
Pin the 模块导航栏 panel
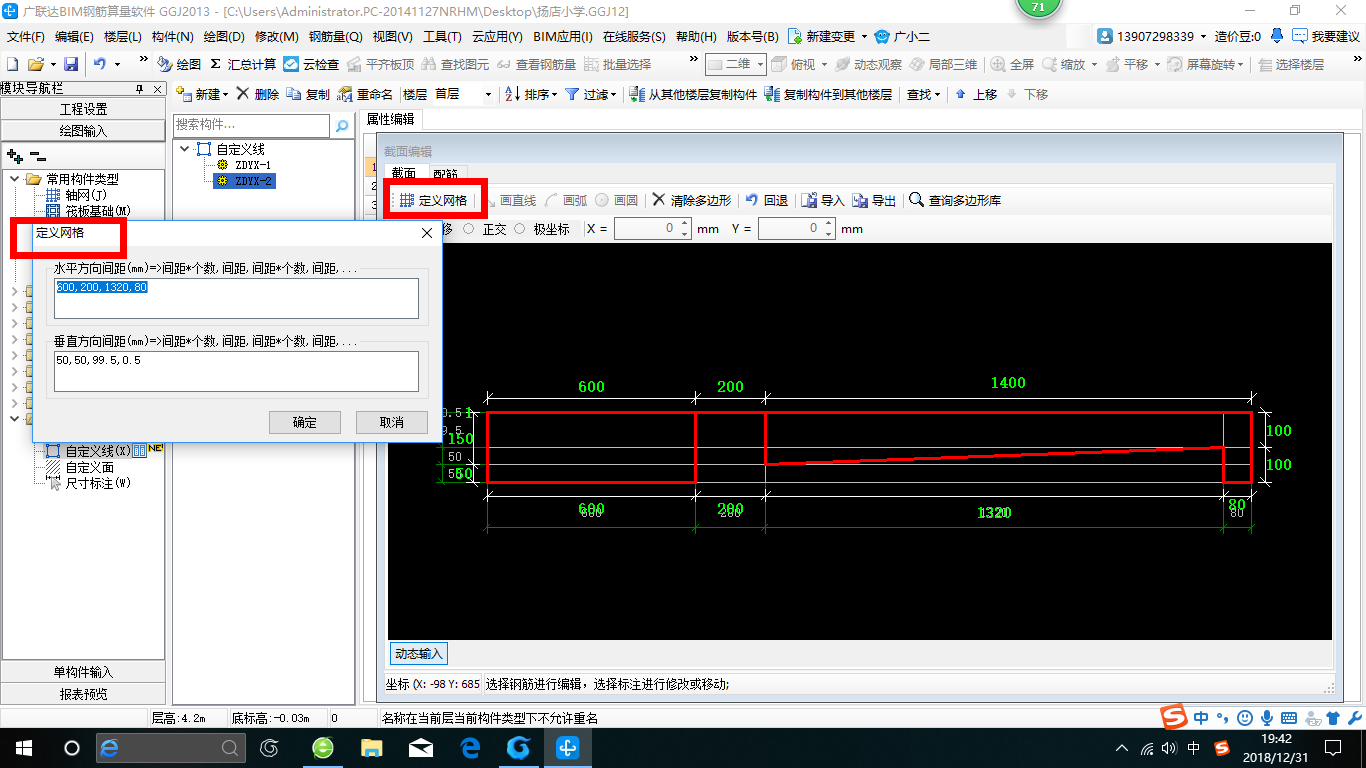pos(140,89)
